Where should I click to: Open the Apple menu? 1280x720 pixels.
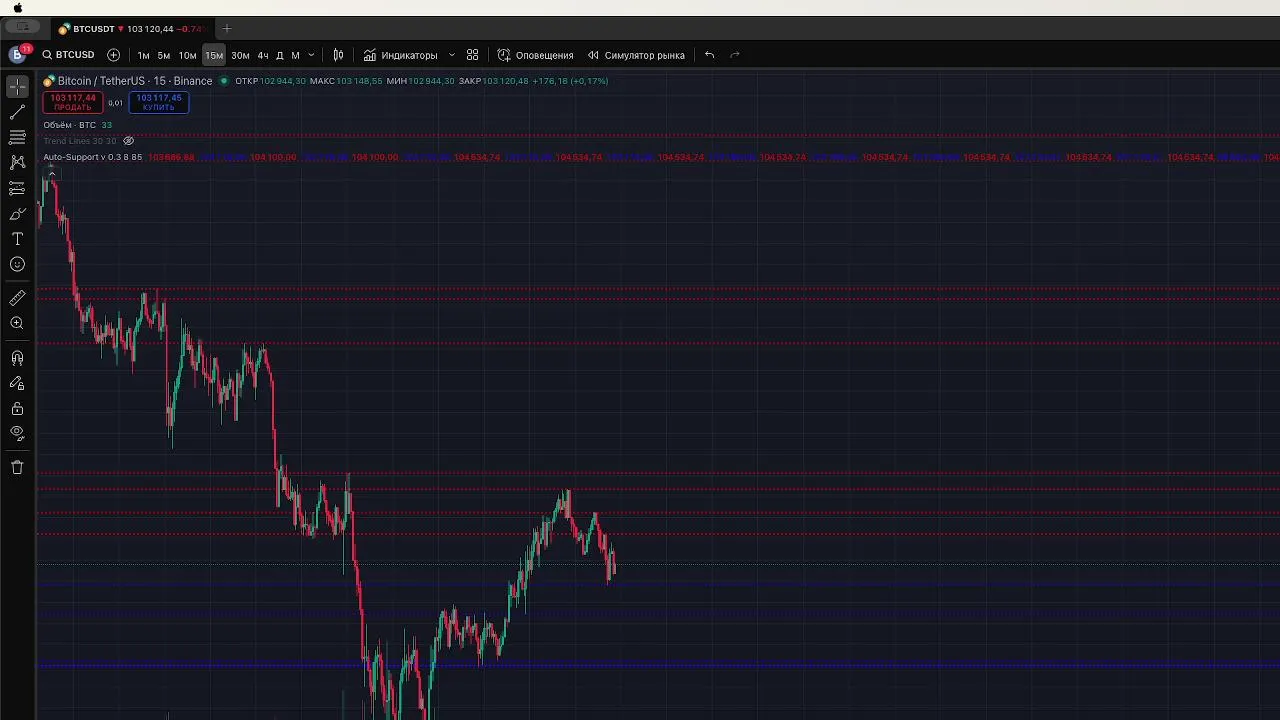pos(17,7)
